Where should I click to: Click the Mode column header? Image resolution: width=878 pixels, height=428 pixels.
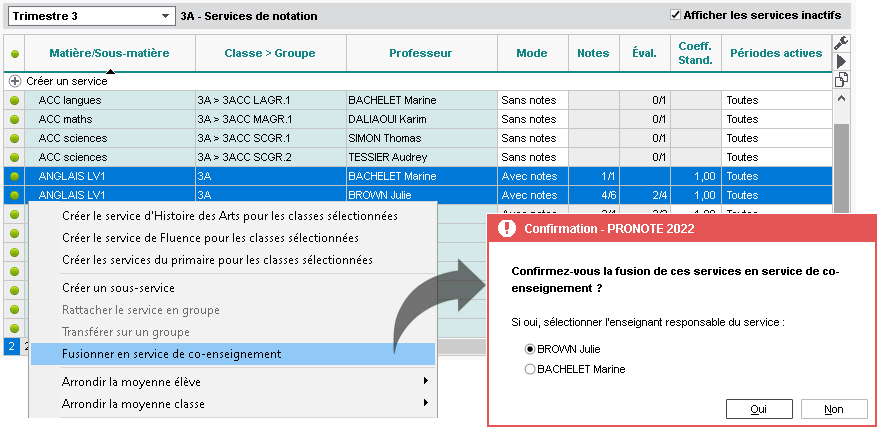click(533, 54)
